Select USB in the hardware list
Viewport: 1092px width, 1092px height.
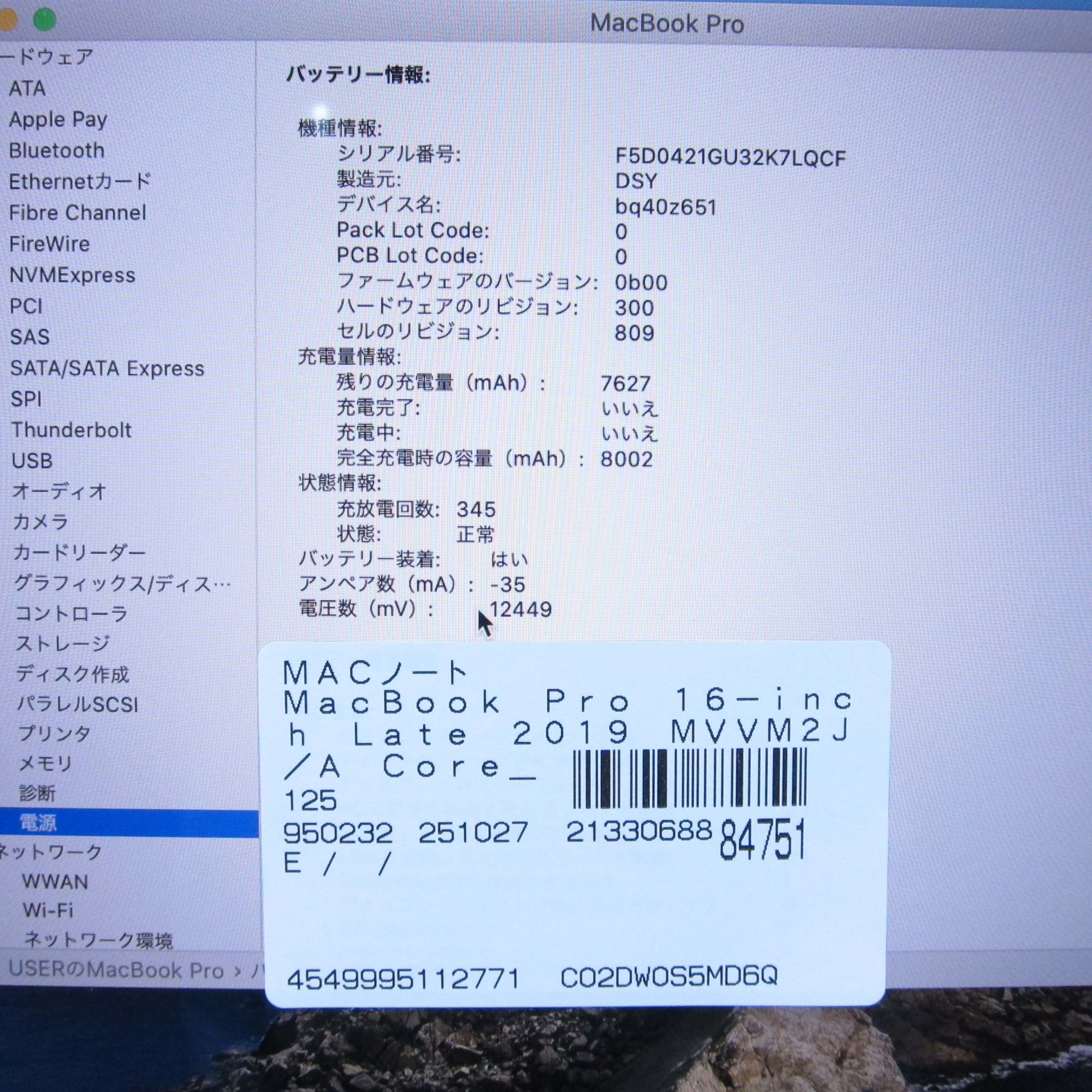tap(32, 461)
